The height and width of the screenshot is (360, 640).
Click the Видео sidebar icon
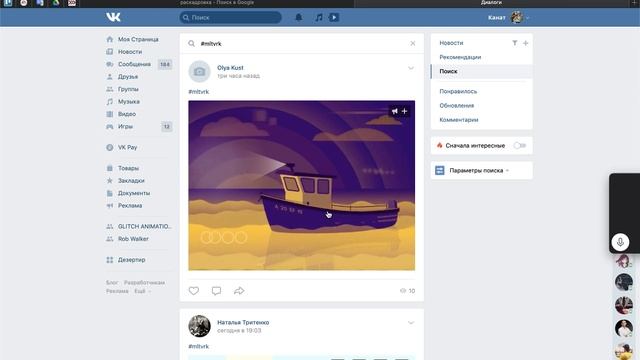coord(110,114)
